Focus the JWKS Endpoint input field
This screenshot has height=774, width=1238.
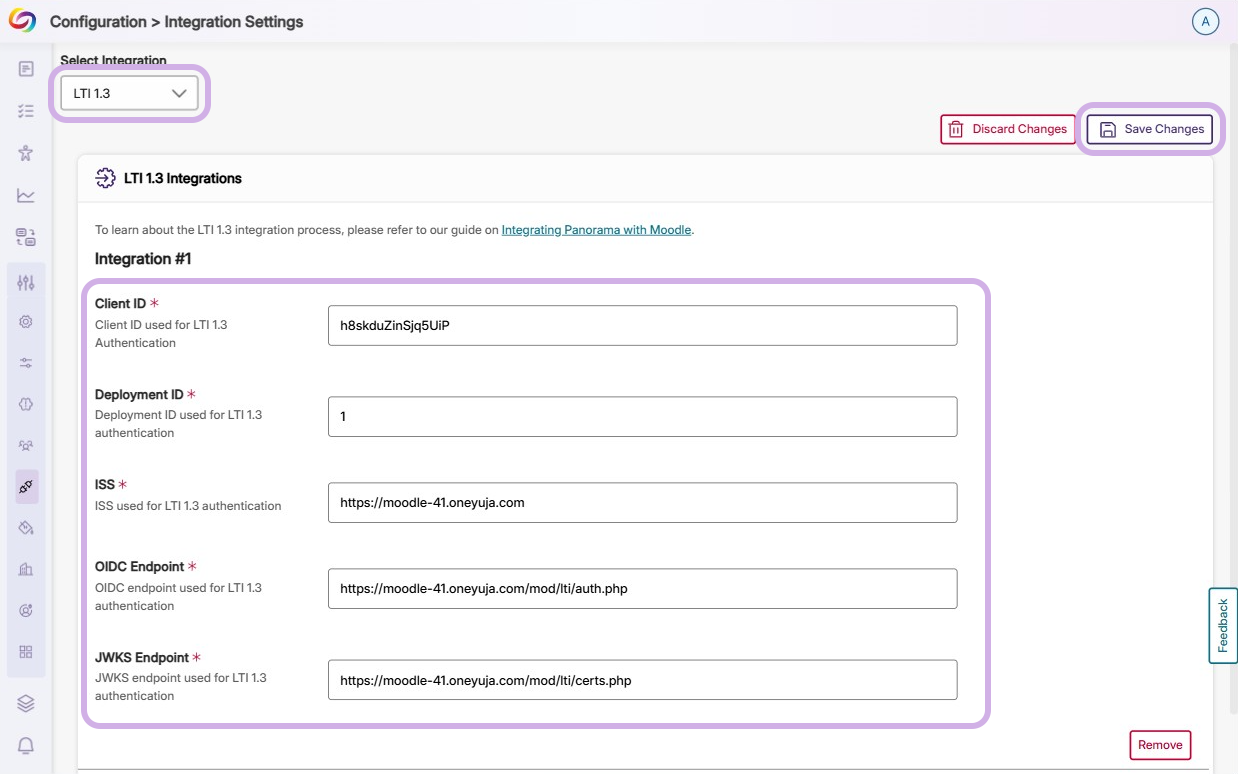click(642, 680)
